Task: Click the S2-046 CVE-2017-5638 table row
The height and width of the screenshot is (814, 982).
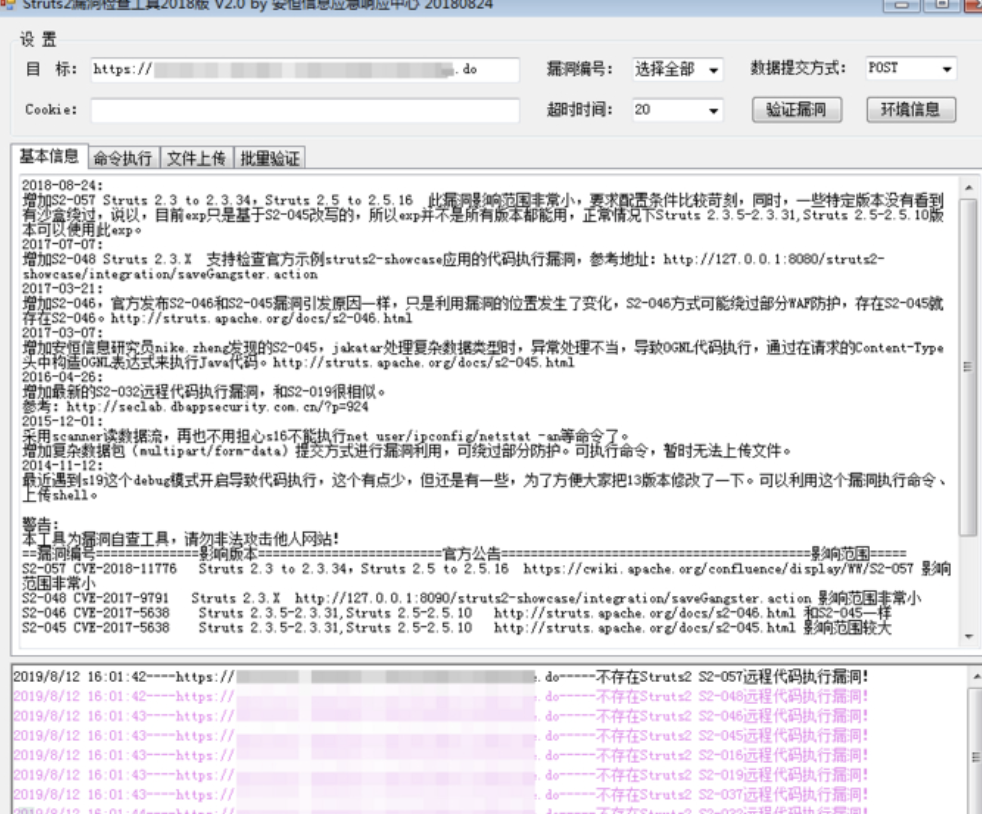Action: (x=457, y=613)
